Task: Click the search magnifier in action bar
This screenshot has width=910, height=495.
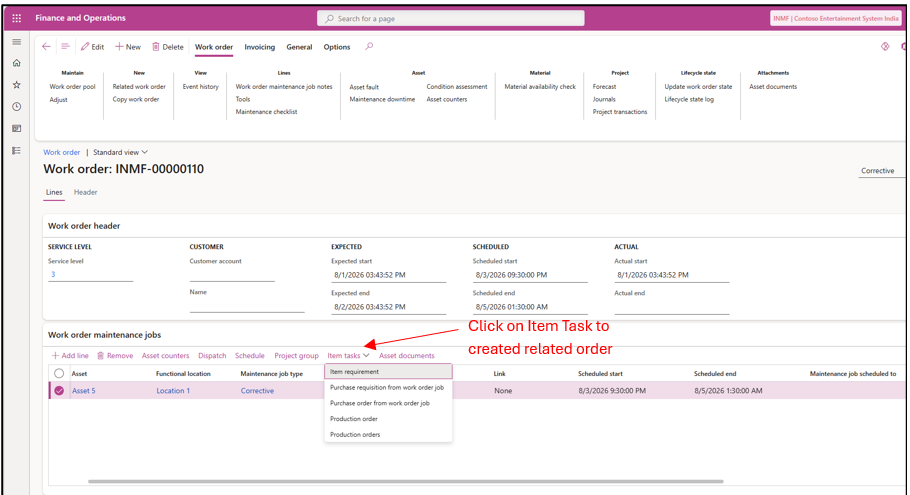Action: [369, 46]
